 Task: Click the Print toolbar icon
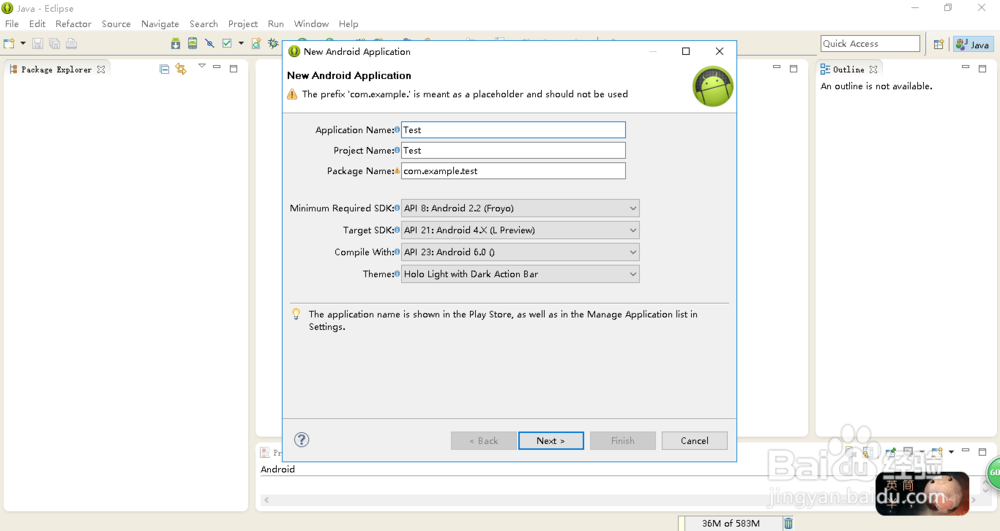coord(71,43)
